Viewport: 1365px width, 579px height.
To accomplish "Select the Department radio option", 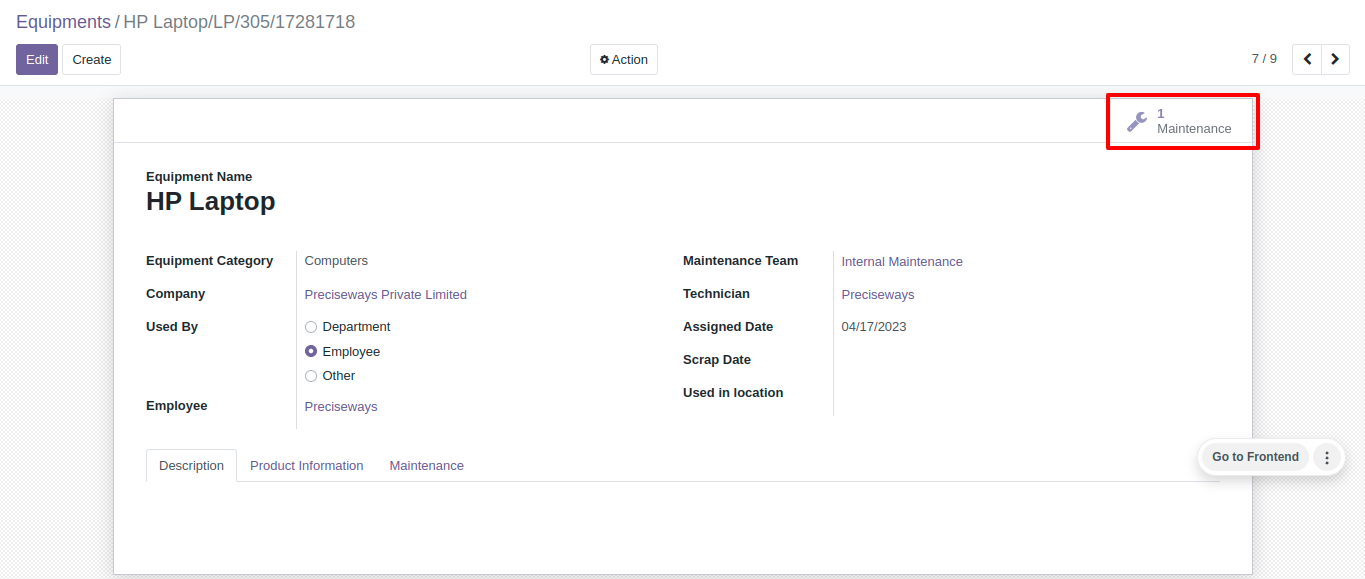I will pos(311,327).
